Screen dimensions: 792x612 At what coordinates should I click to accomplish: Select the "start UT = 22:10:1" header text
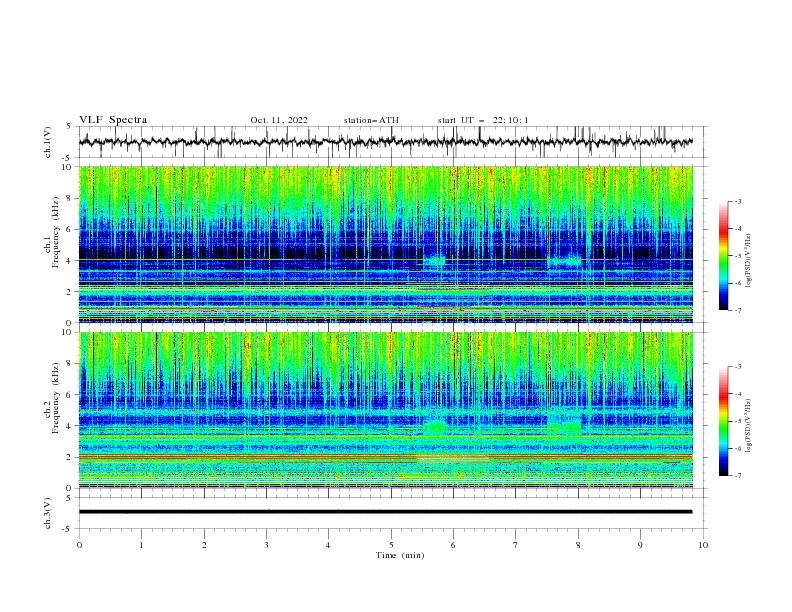pyautogui.click(x=483, y=120)
